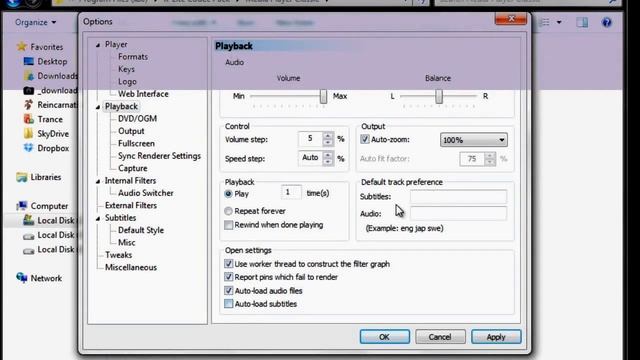The height and width of the screenshot is (360, 640).
Task: Click the OK button
Action: (384, 337)
